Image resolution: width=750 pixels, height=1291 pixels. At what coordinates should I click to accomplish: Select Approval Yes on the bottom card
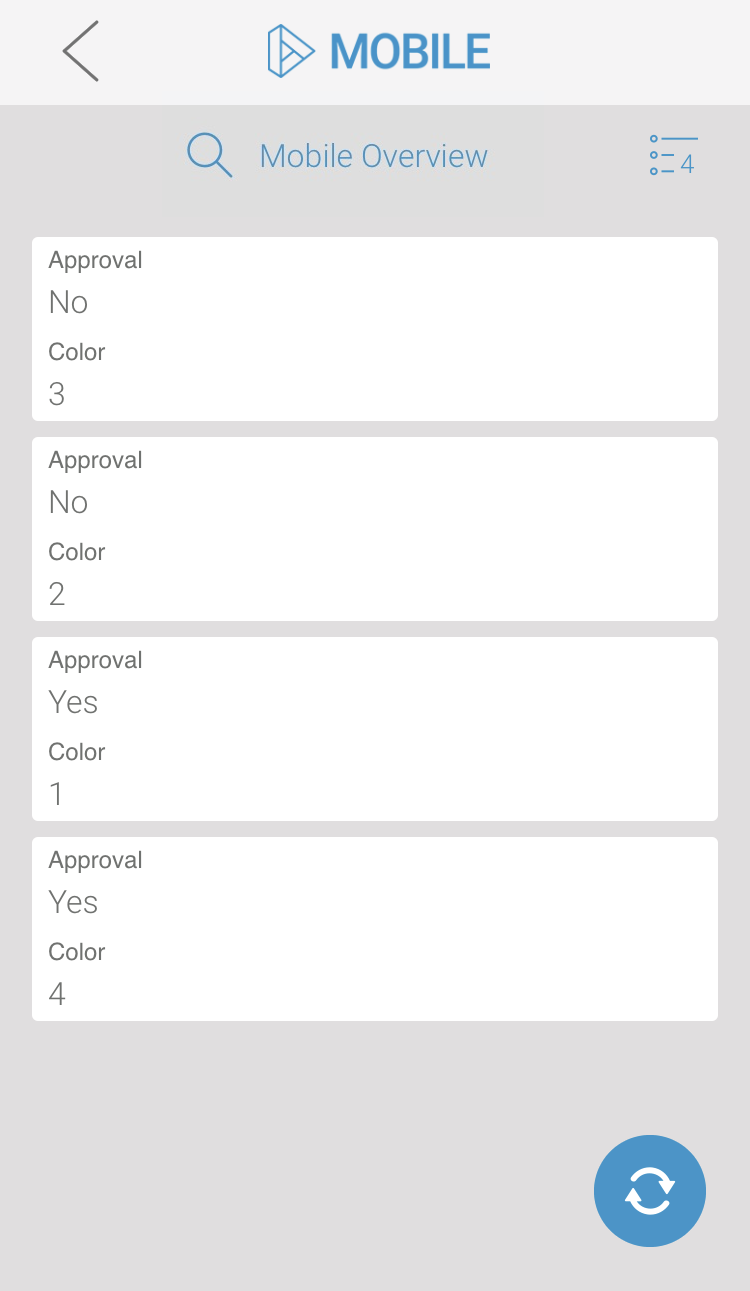(x=72, y=902)
